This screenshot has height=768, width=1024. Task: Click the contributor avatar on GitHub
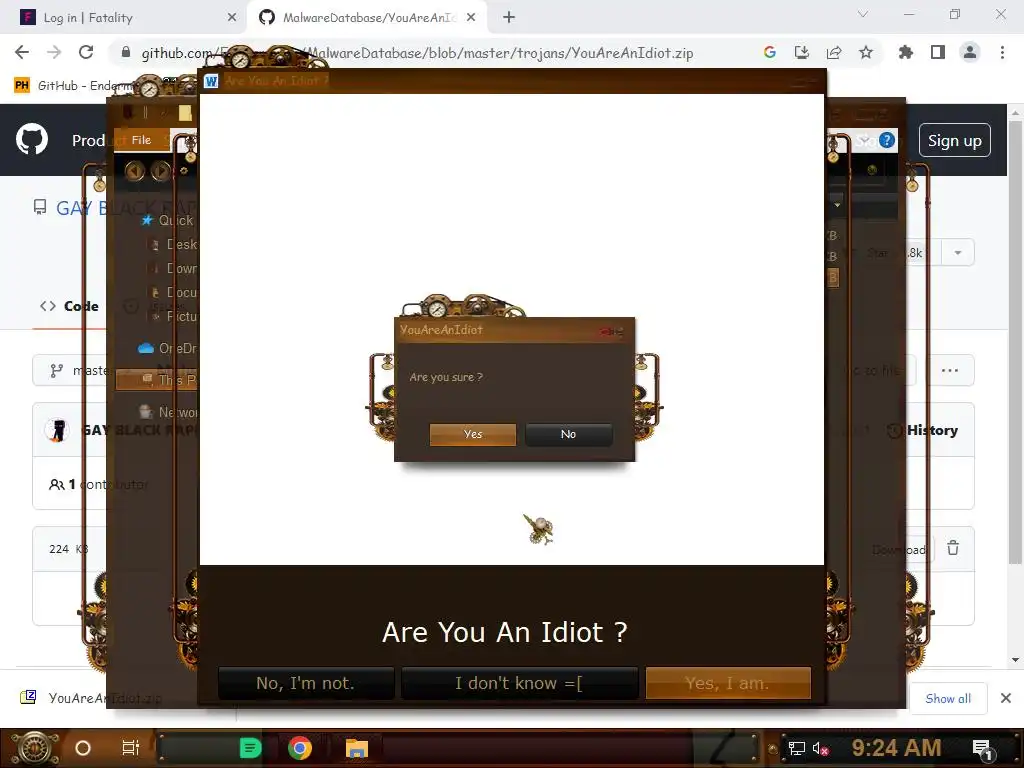click(57, 430)
